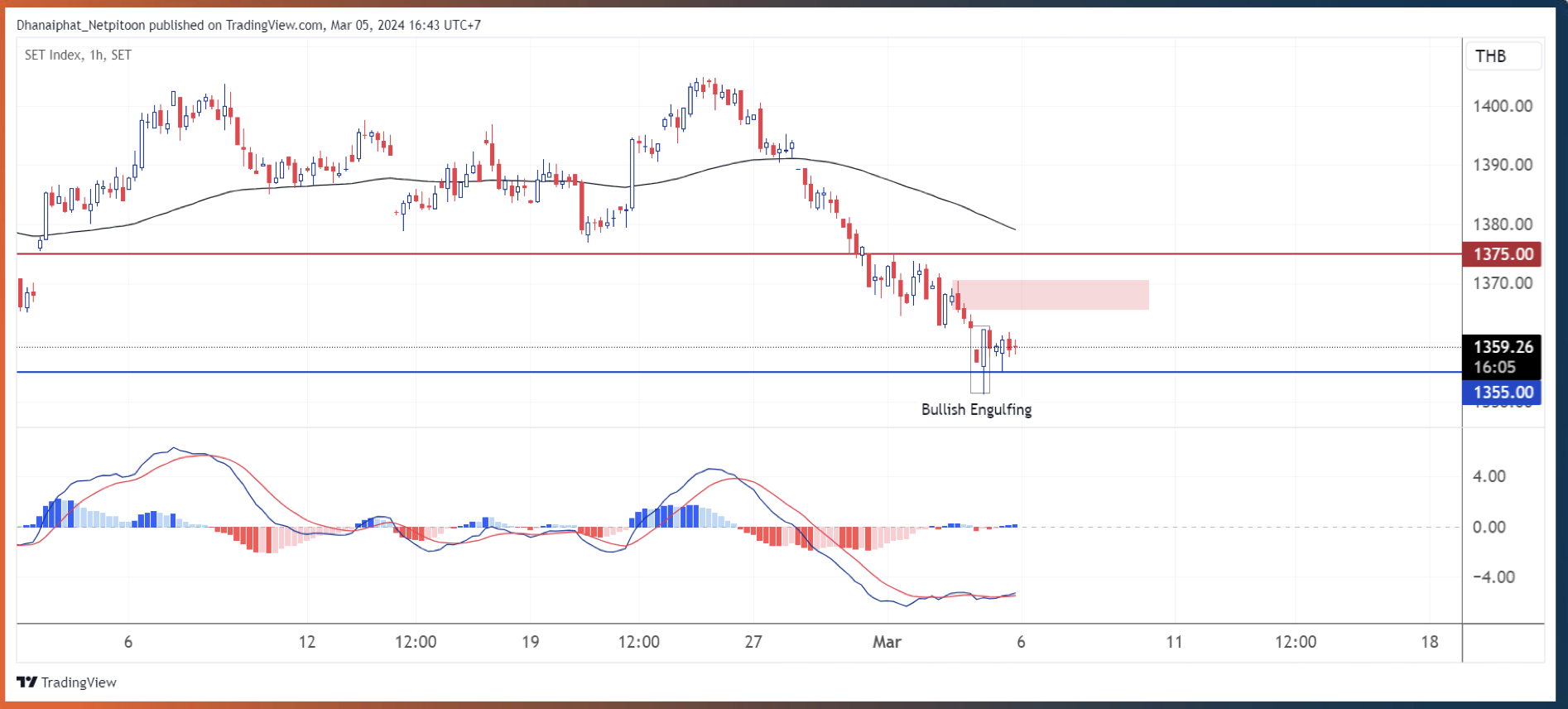Click the countdown timer 16:05
This screenshot has height=709, width=1568.
[1494, 368]
